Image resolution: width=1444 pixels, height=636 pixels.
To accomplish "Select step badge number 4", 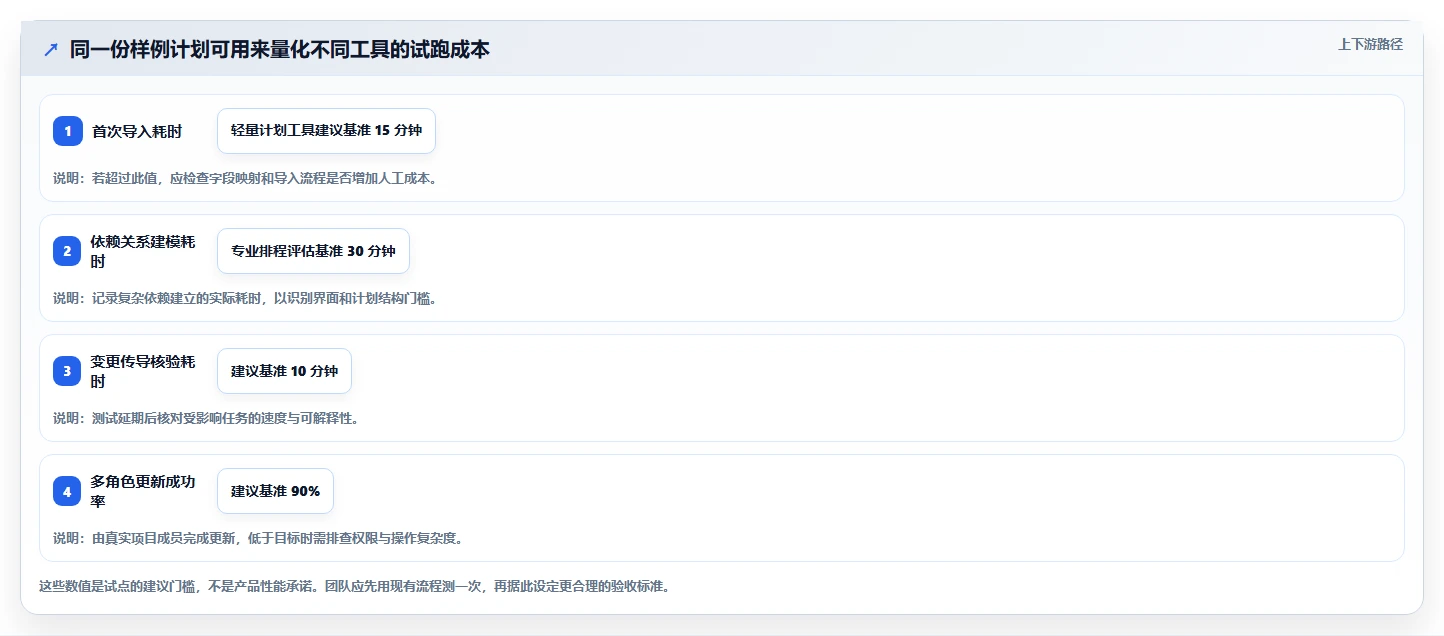I will point(68,491).
